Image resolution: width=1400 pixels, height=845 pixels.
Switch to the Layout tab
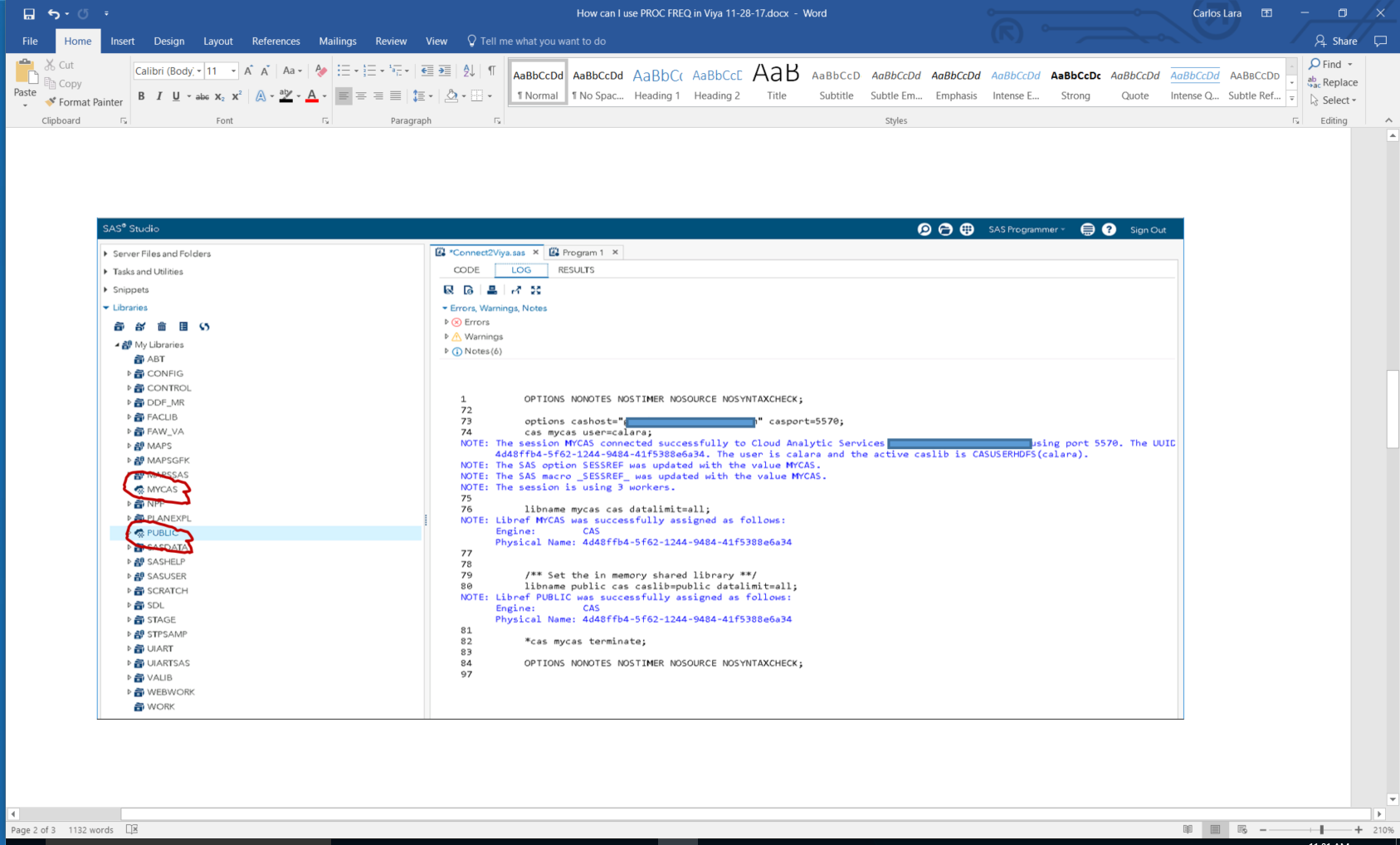click(x=218, y=41)
